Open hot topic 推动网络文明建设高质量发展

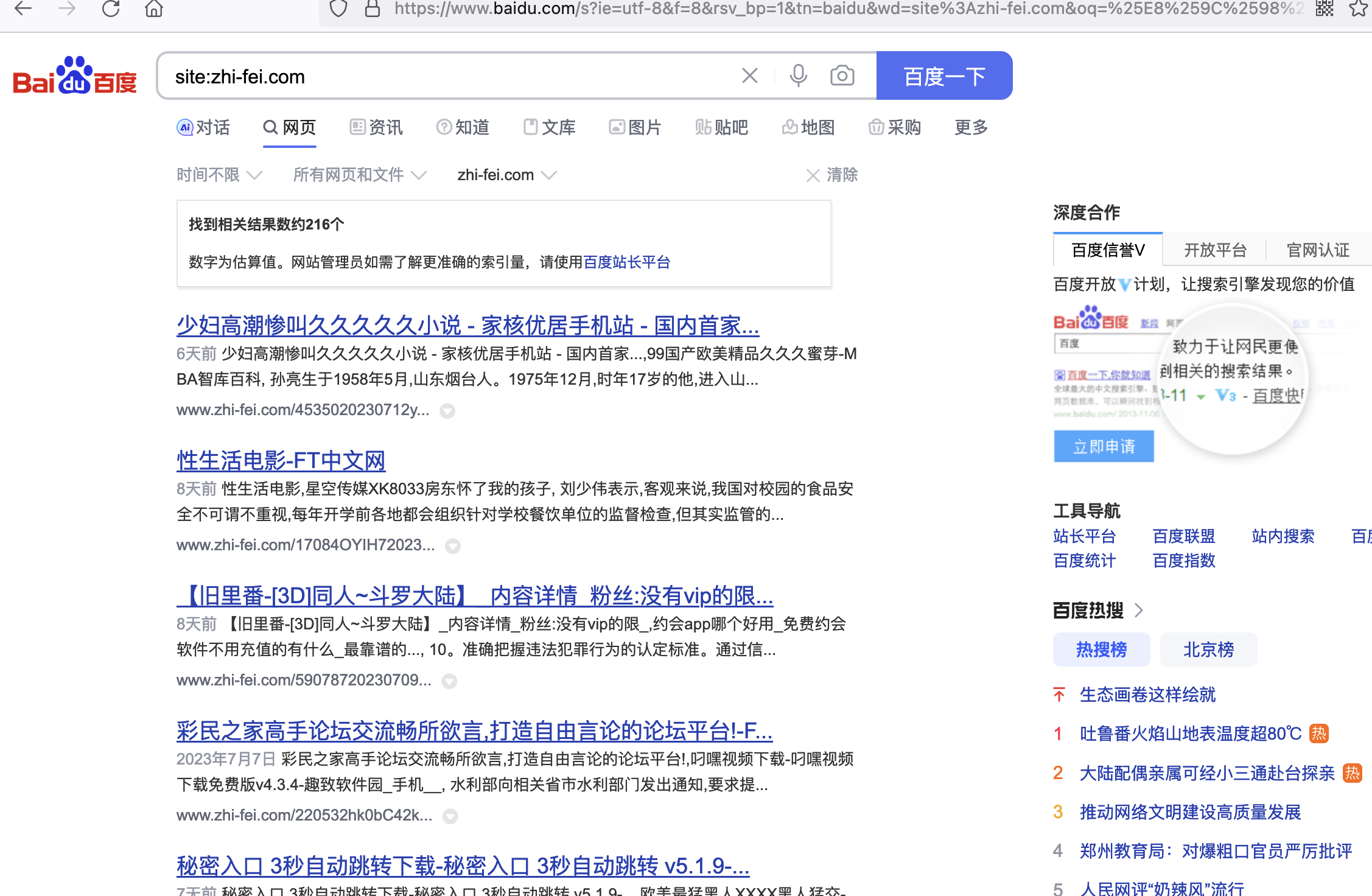coord(1190,812)
